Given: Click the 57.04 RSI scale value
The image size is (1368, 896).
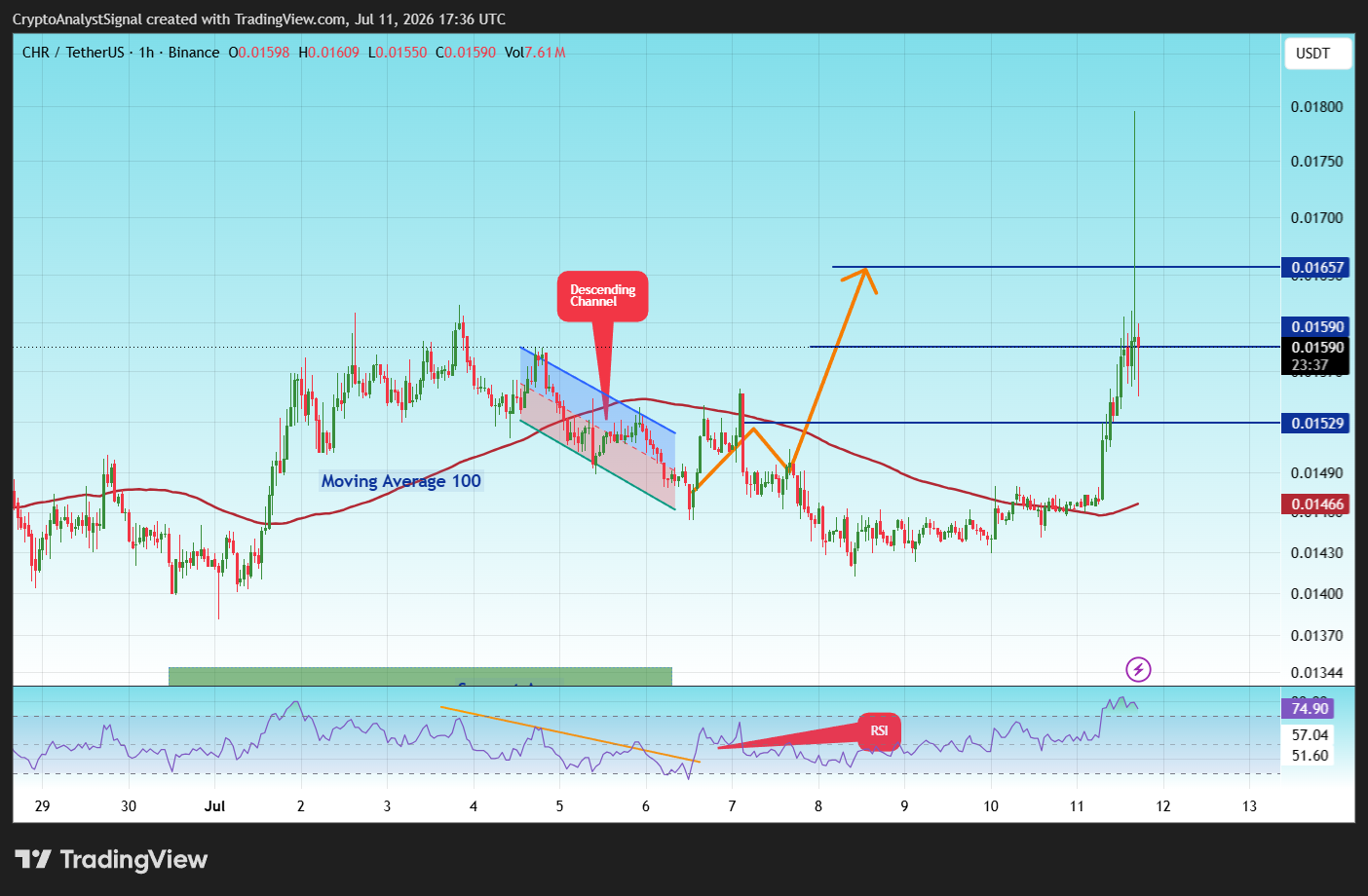Looking at the screenshot, I should (x=1311, y=735).
